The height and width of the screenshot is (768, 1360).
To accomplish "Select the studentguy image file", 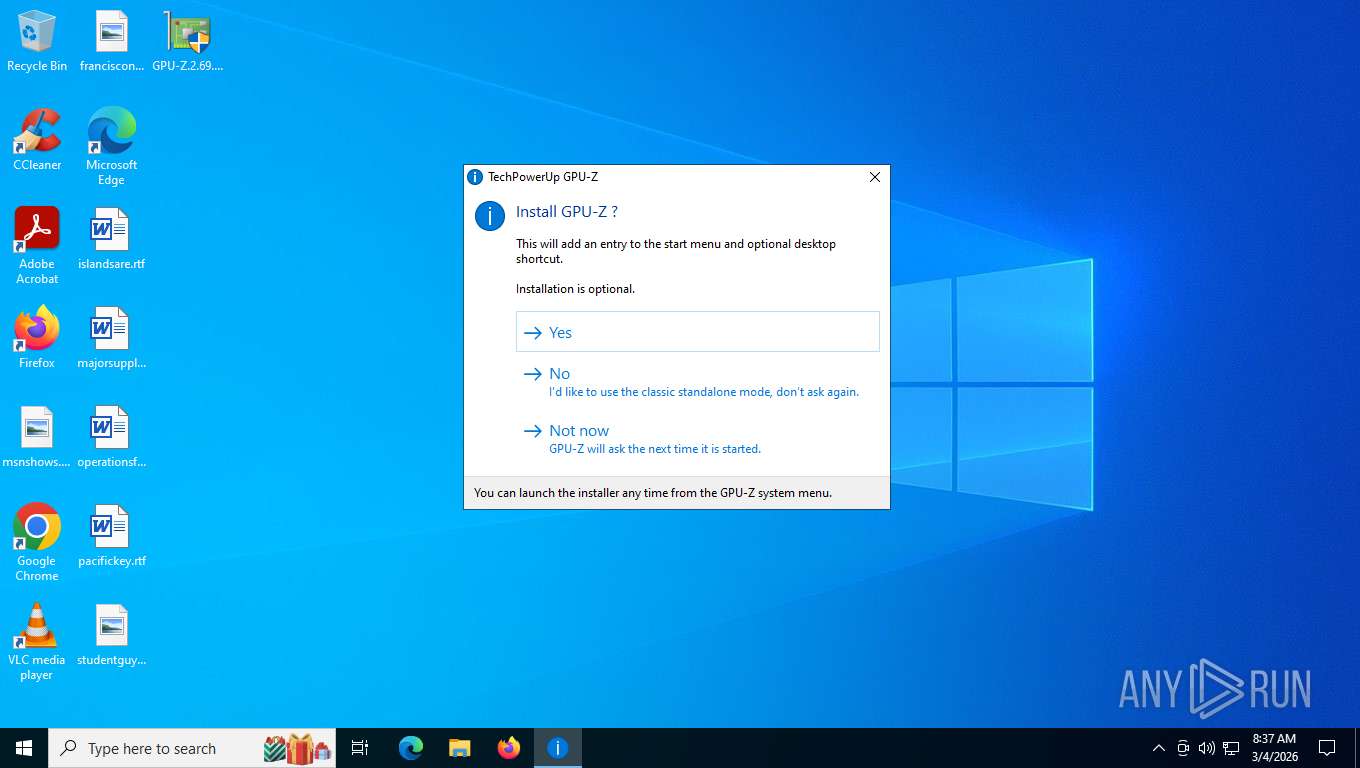I will pos(112,635).
